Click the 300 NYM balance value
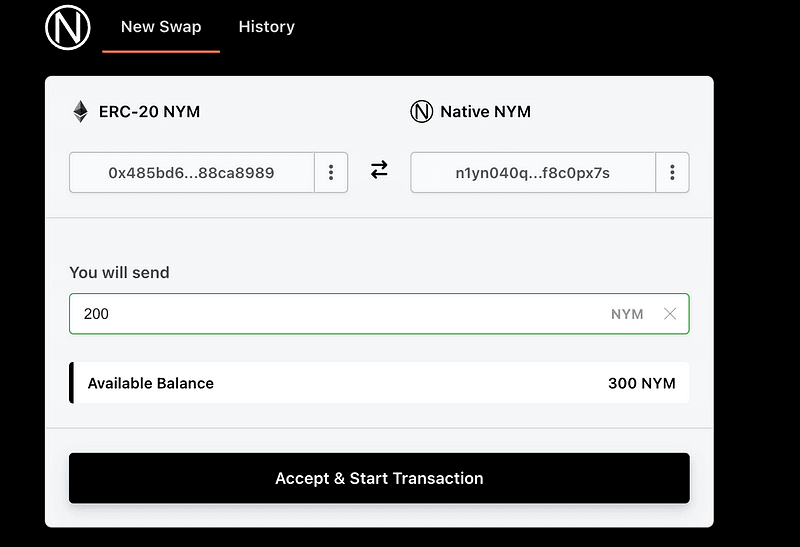The width and height of the screenshot is (800, 547). click(x=641, y=383)
